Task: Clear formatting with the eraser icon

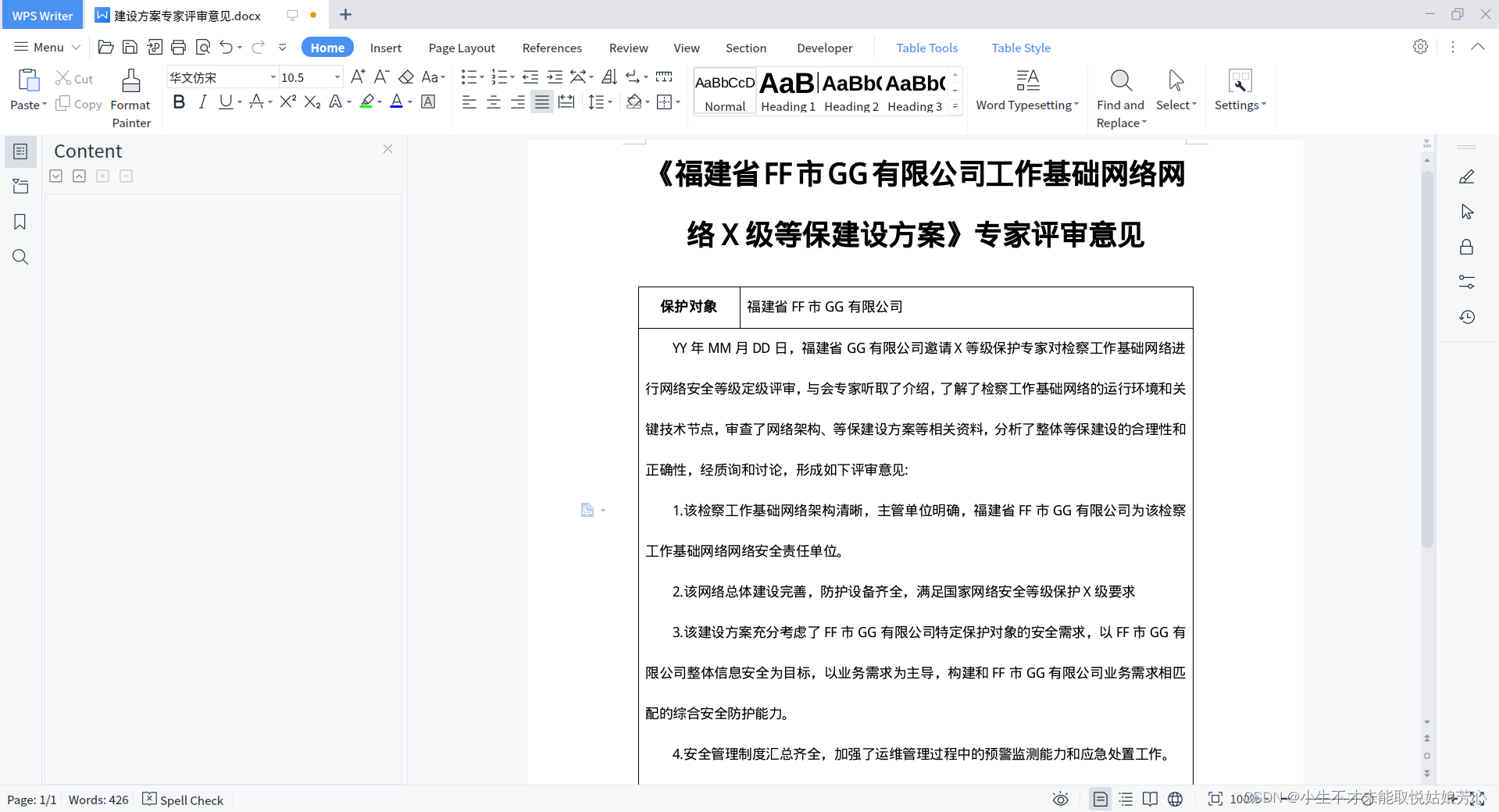Action: click(406, 77)
